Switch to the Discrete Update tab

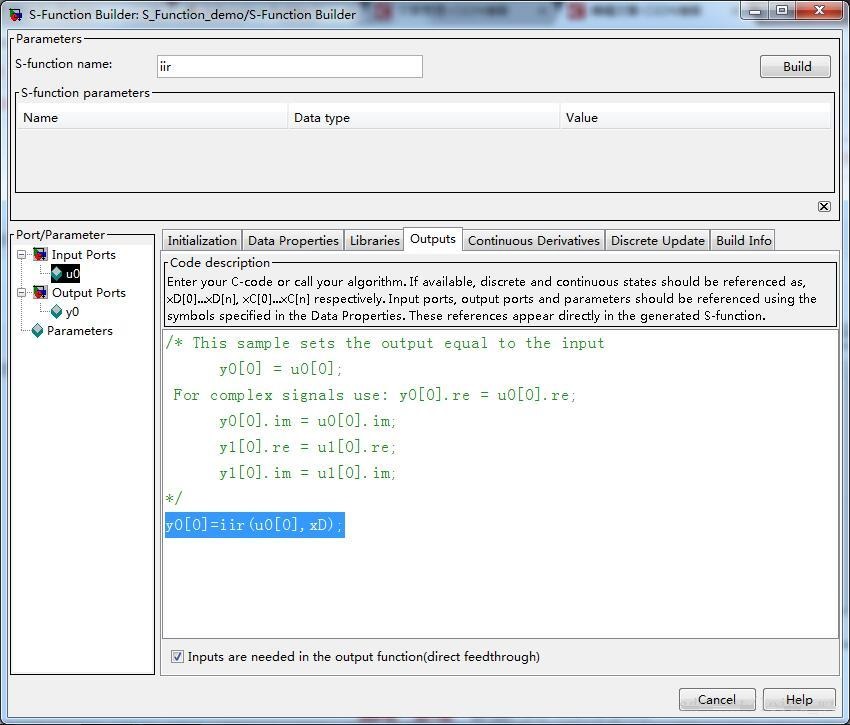click(657, 240)
